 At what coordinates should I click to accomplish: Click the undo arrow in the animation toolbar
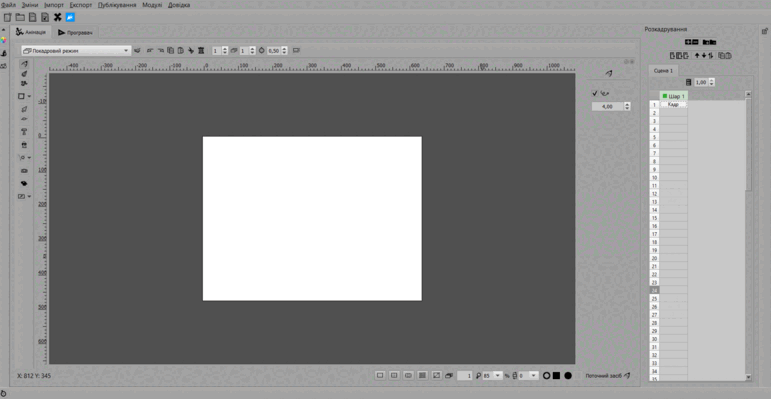click(x=150, y=50)
